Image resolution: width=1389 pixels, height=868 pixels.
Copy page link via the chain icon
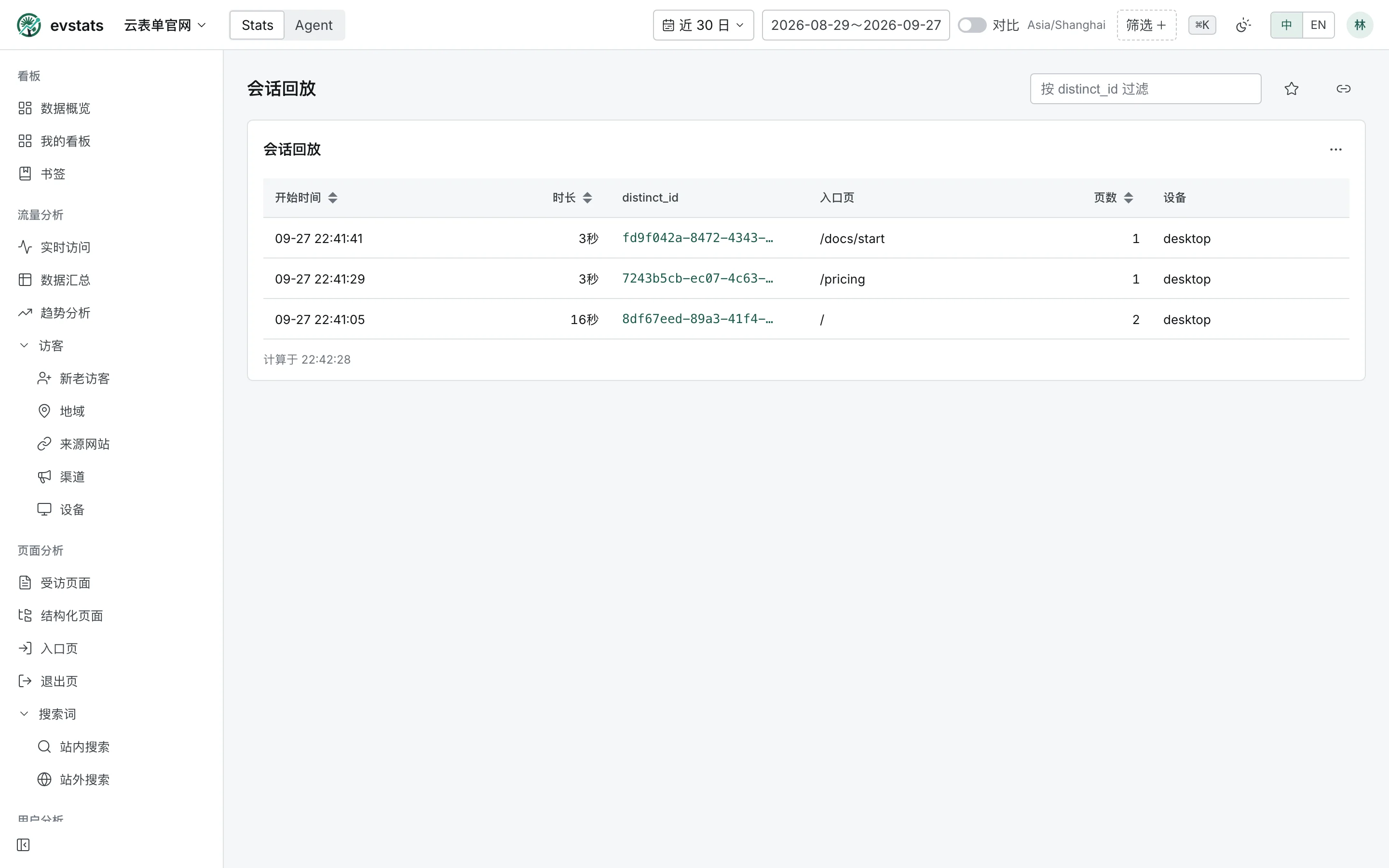tap(1343, 88)
